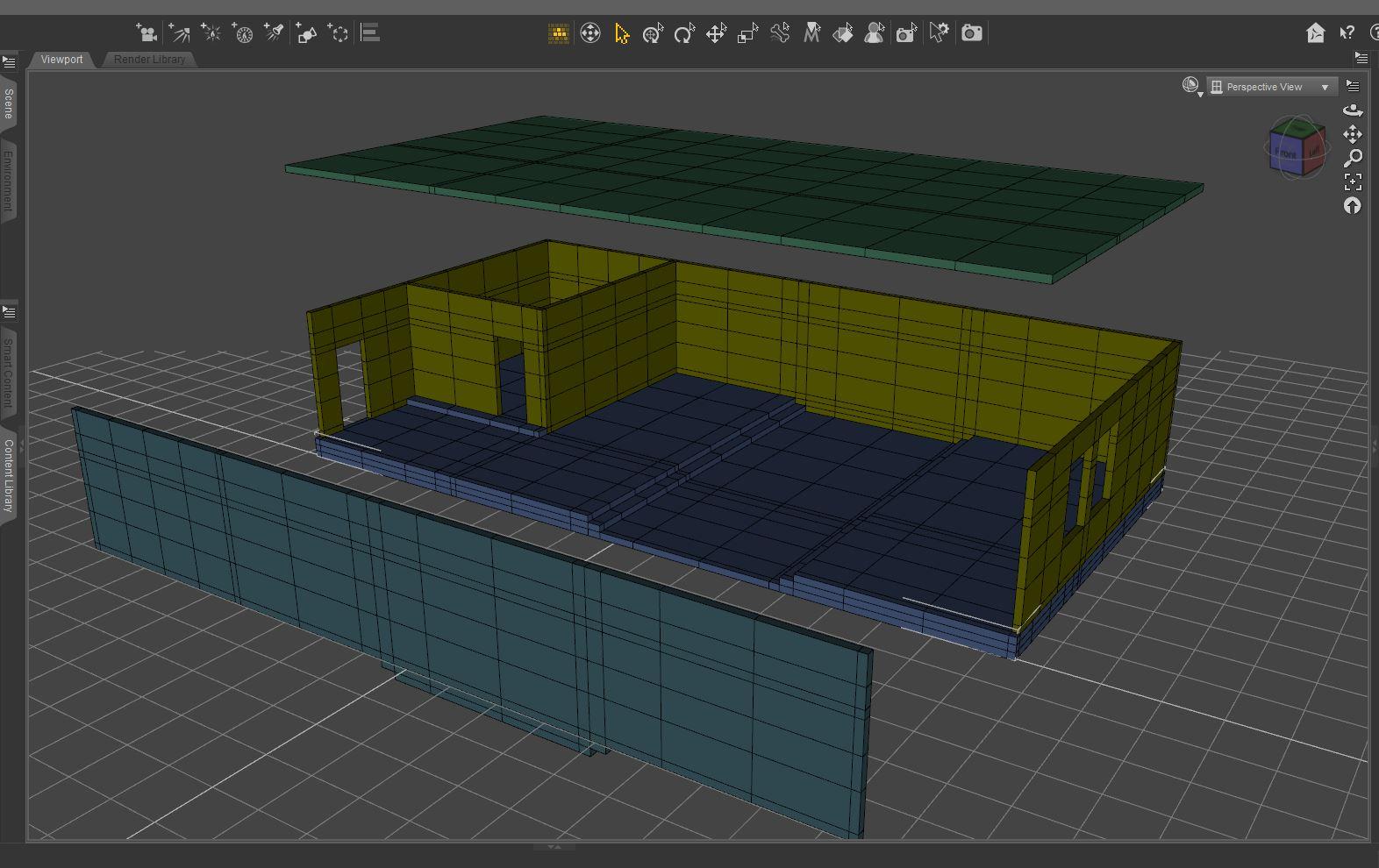The height and width of the screenshot is (868, 1379).
Task: Pick the Scale tool
Action: pyautogui.click(x=747, y=33)
